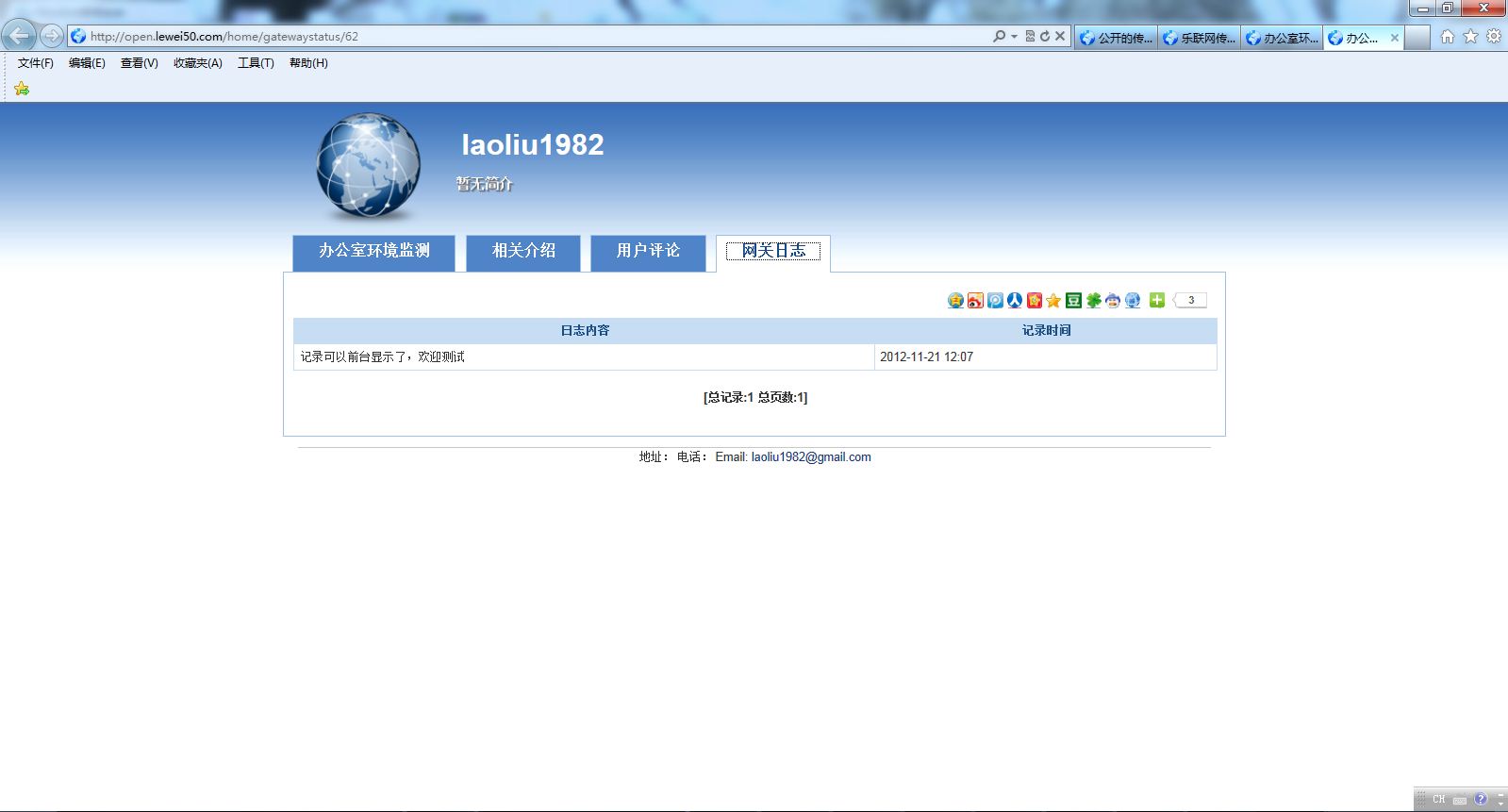Viewport: 1508px width, 812px height.
Task: Click add to favorites bar star icon
Action: tap(22, 89)
